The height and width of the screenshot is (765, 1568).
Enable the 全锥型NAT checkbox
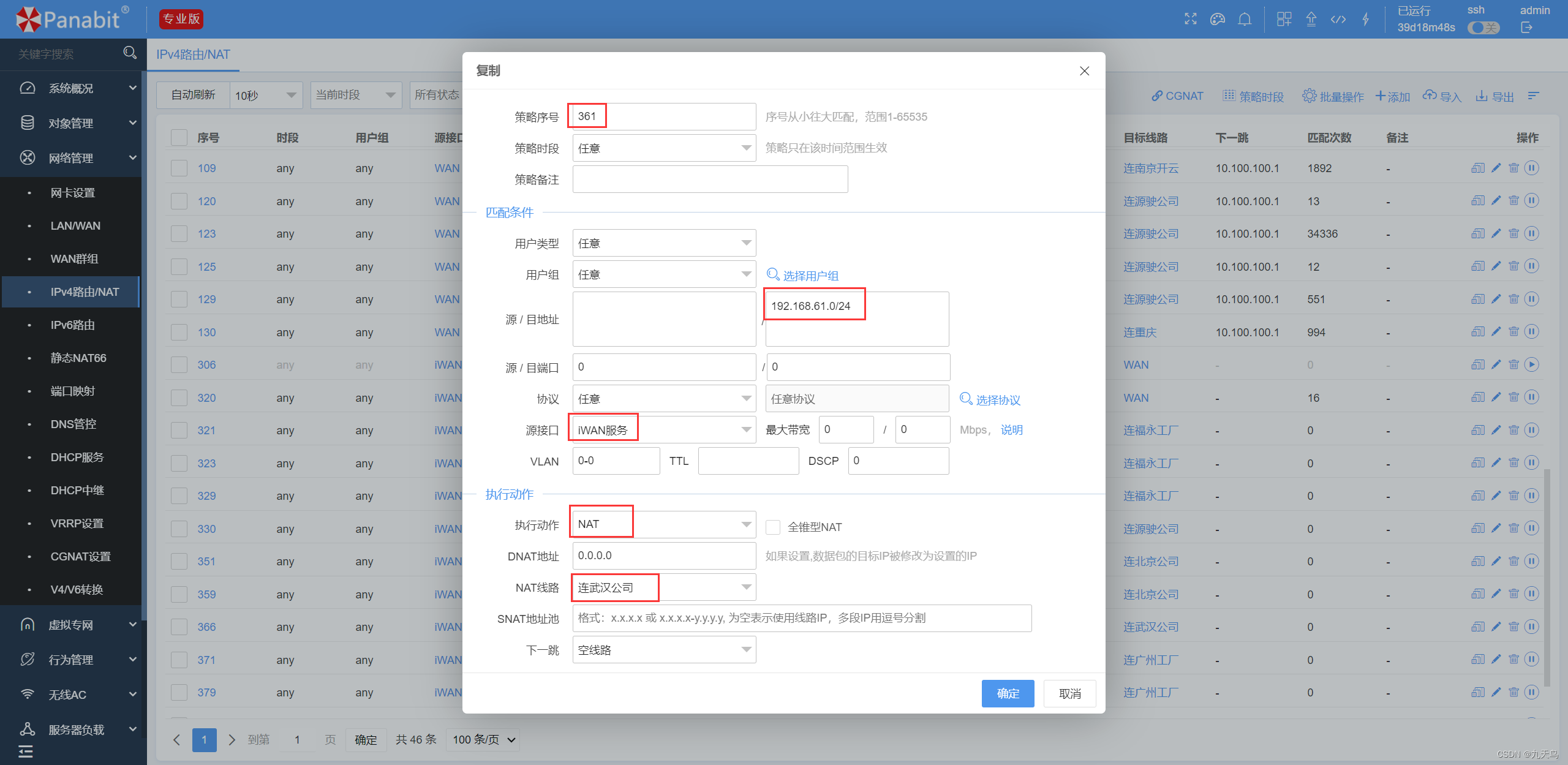[773, 527]
